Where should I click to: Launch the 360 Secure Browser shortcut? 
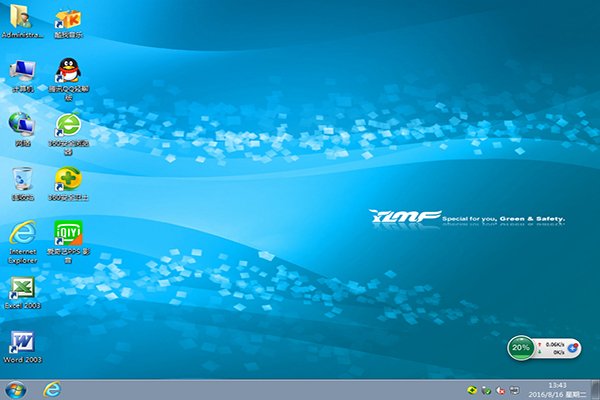(67, 126)
